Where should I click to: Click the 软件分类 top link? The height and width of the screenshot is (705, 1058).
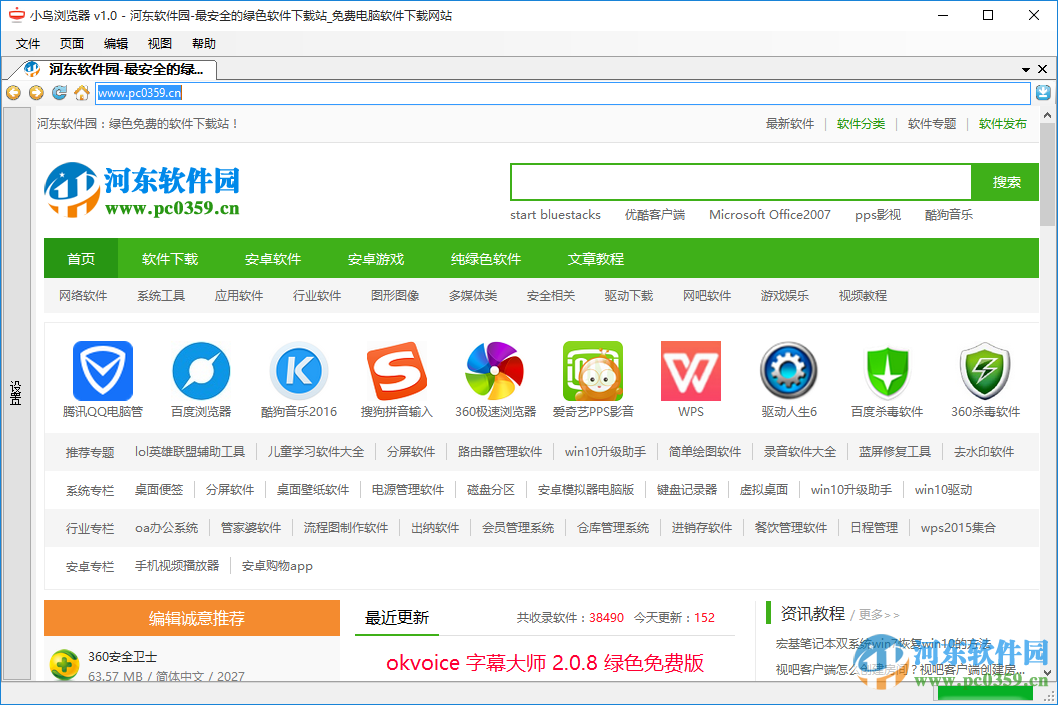click(x=861, y=123)
